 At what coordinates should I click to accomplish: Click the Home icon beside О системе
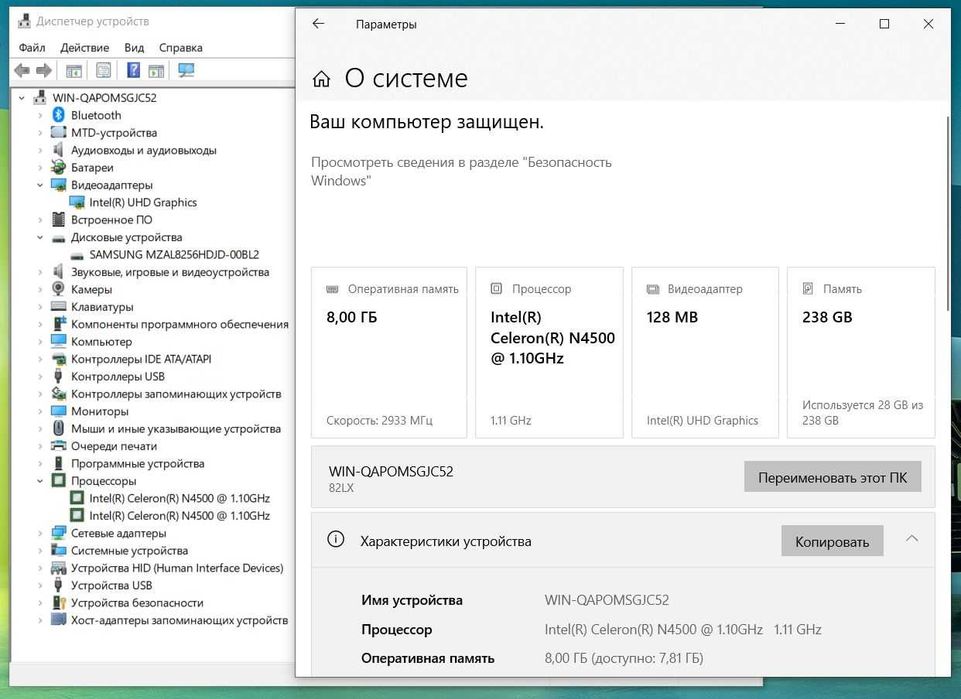pyautogui.click(x=321, y=79)
